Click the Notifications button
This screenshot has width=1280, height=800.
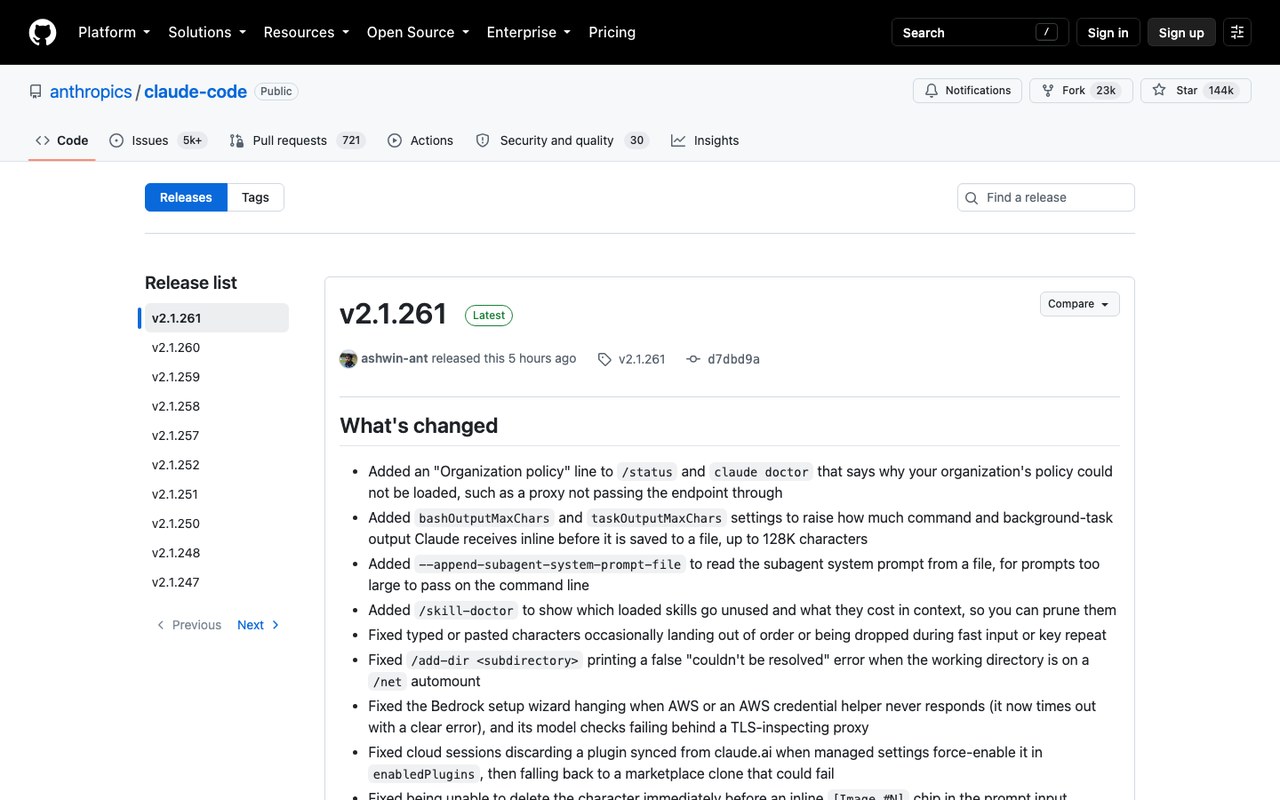968,90
